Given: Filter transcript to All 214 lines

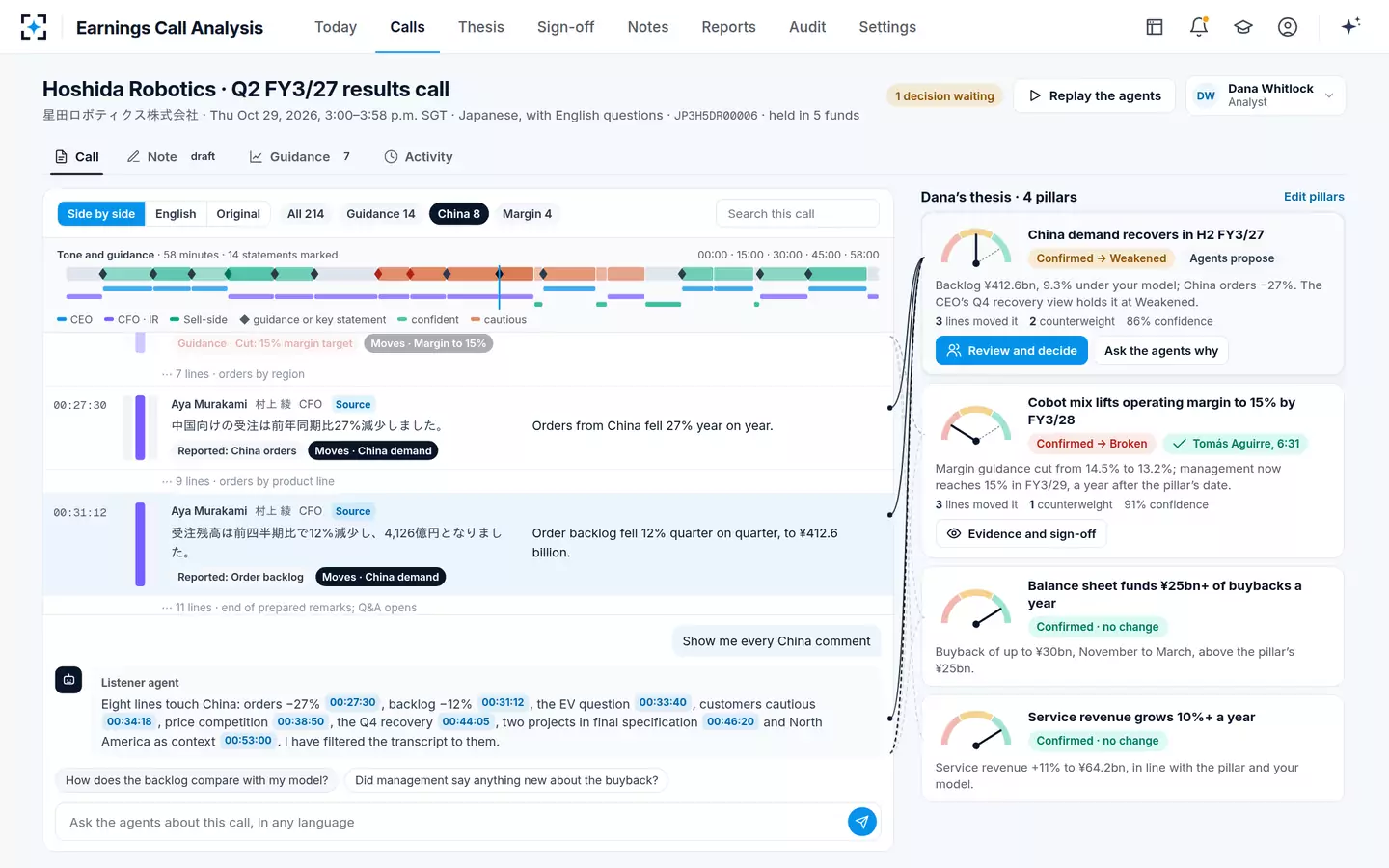Looking at the screenshot, I should pos(306,214).
